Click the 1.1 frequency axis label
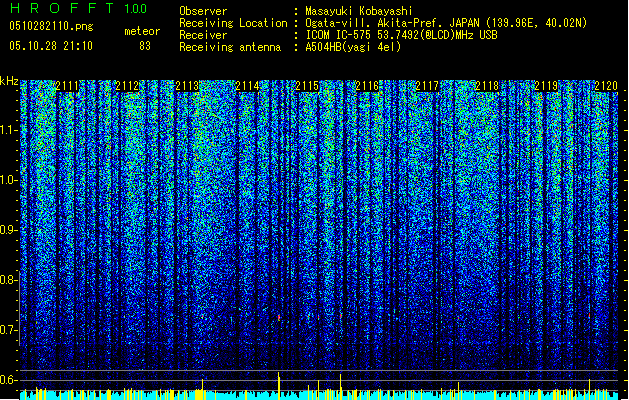This screenshot has height=400, width=629. (x=9, y=130)
